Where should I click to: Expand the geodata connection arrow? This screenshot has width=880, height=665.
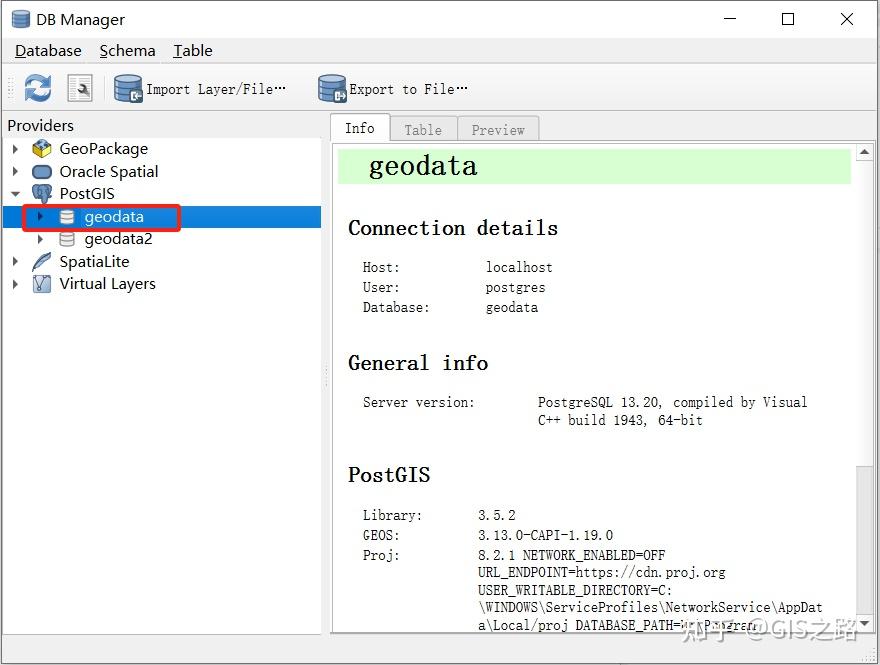(x=40, y=216)
